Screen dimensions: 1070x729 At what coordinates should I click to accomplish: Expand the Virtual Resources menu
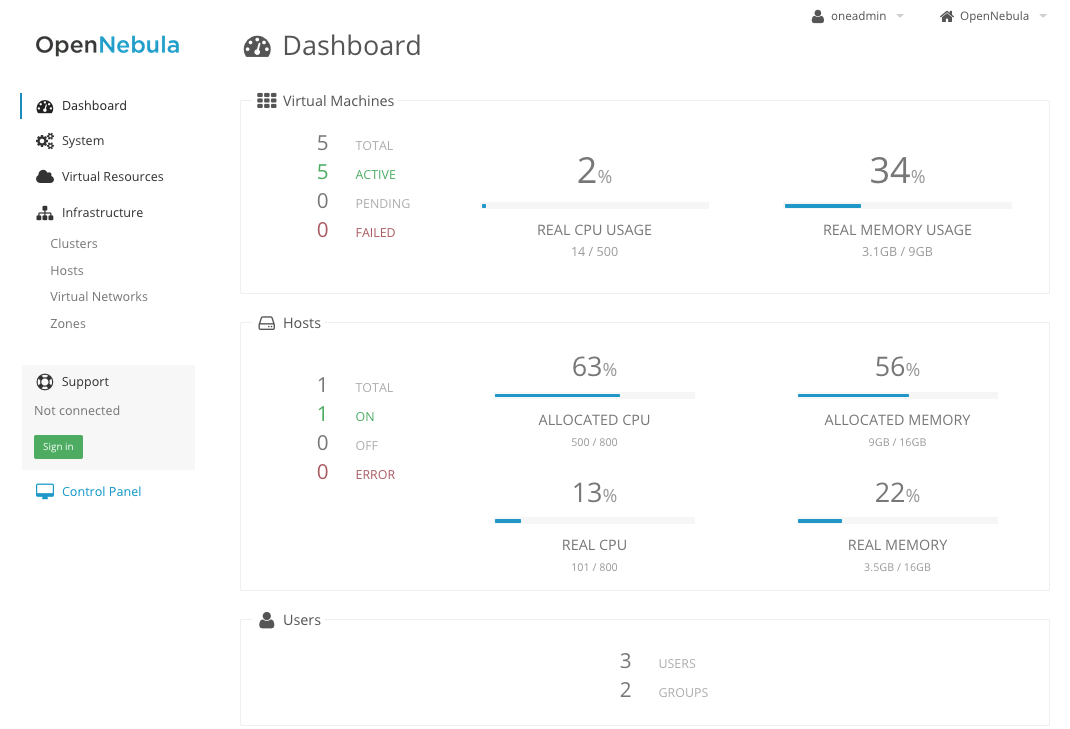click(113, 177)
